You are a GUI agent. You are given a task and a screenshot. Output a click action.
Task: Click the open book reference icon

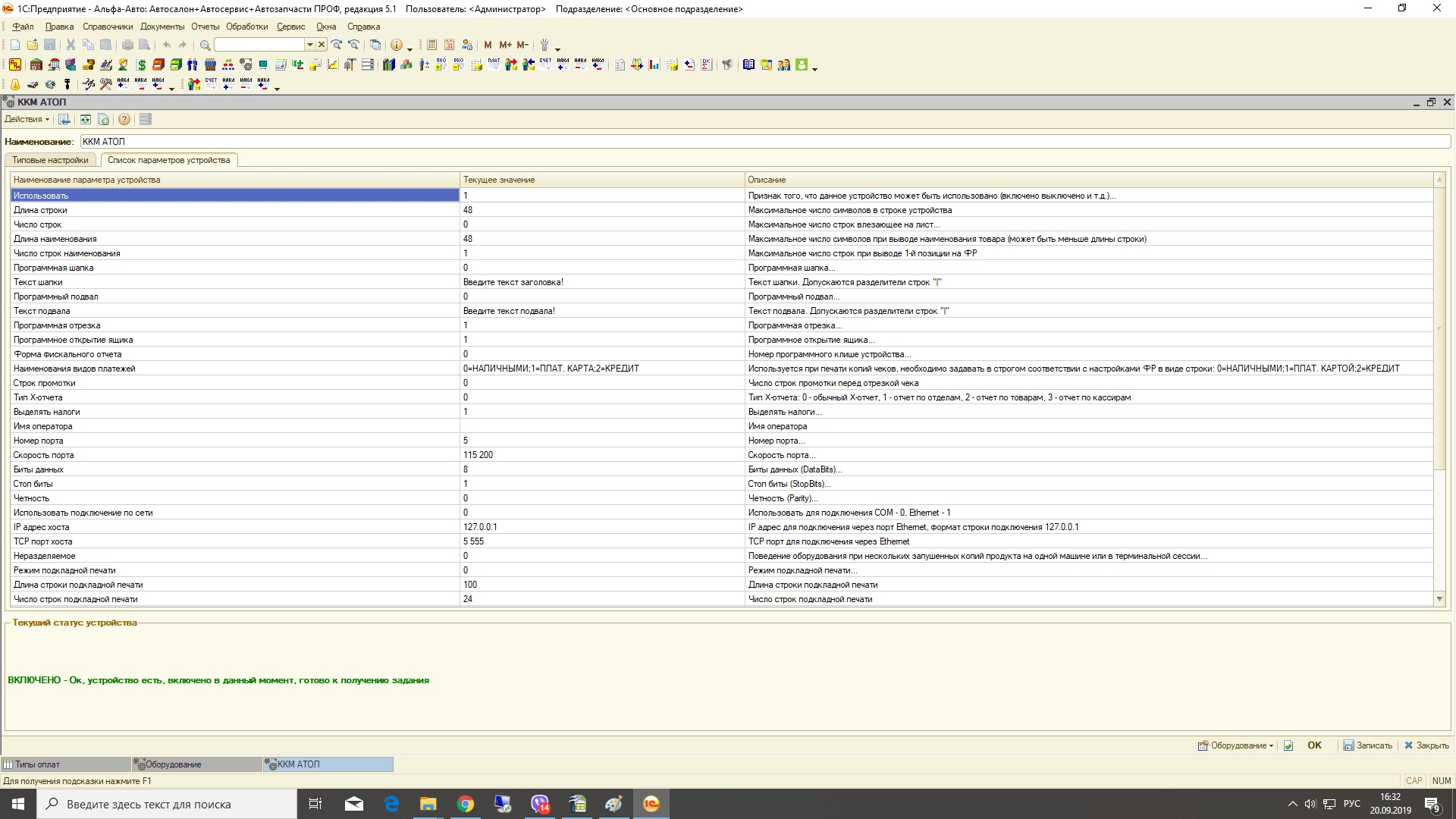(748, 64)
